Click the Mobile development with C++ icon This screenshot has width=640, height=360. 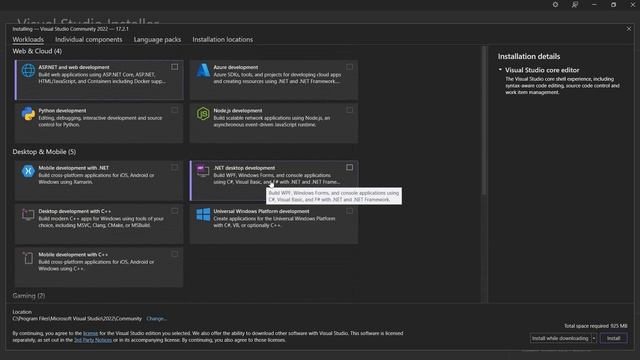tap(28, 258)
